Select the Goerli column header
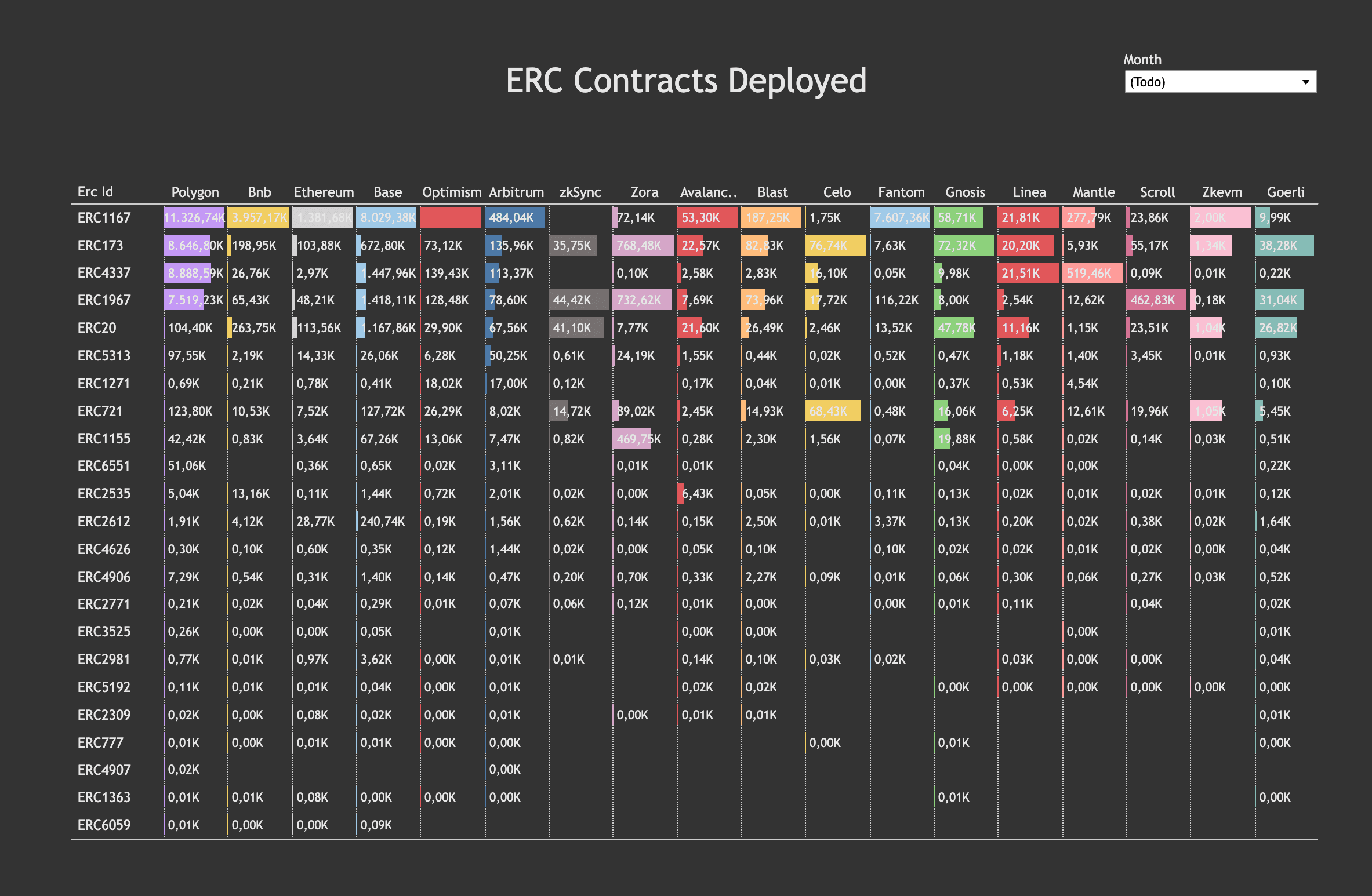The image size is (1372, 896). [x=1286, y=192]
